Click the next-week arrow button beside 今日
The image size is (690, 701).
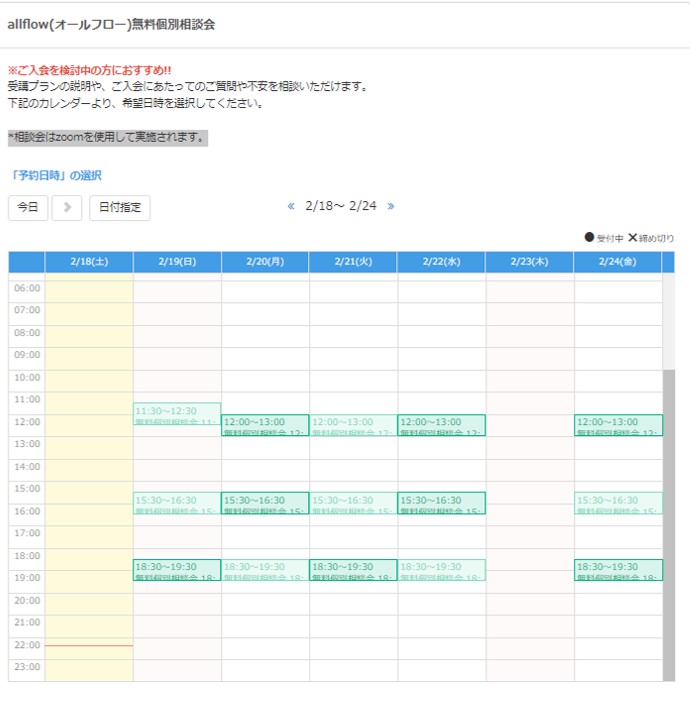67,207
